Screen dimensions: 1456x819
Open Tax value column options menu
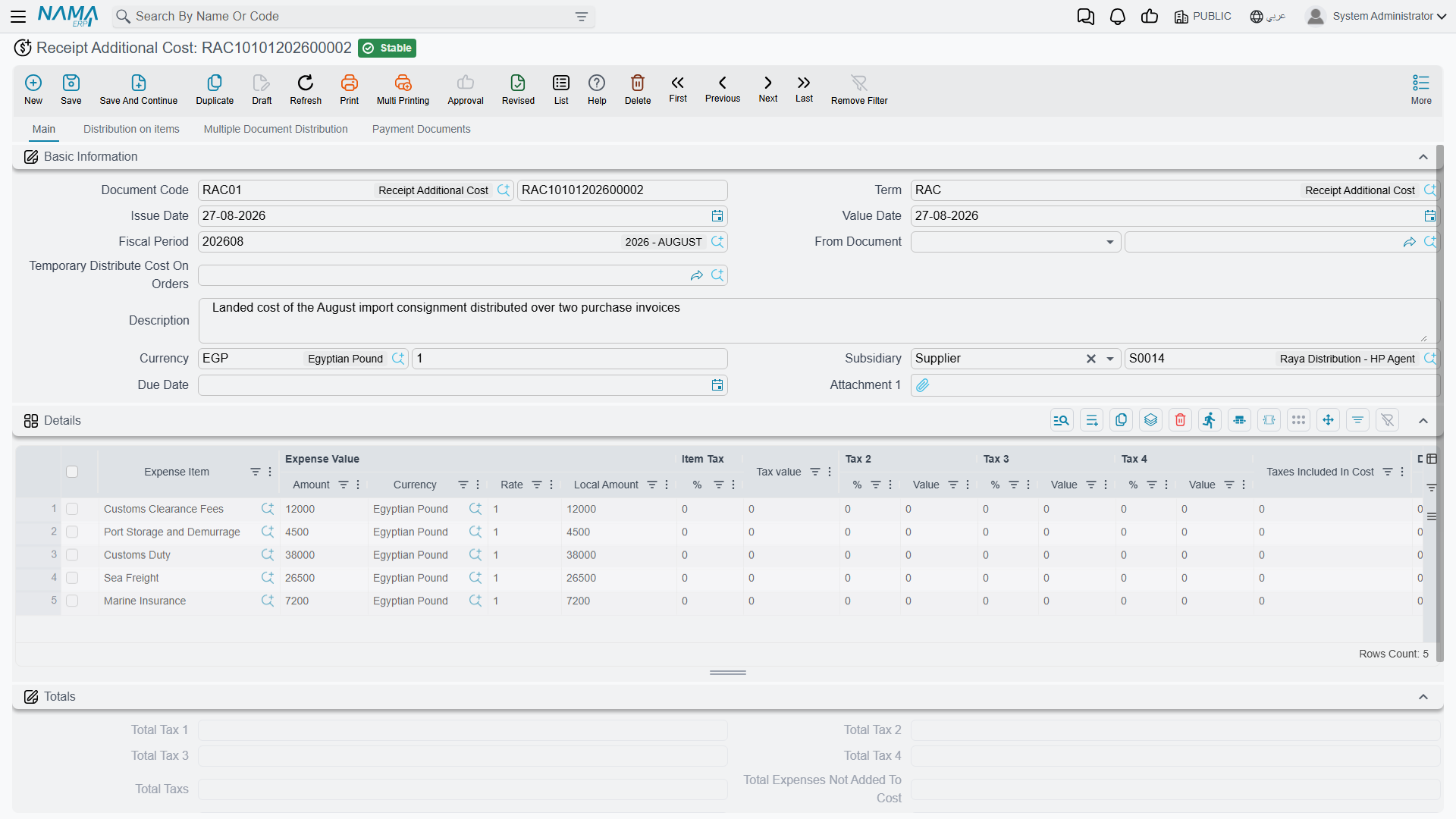click(x=830, y=472)
